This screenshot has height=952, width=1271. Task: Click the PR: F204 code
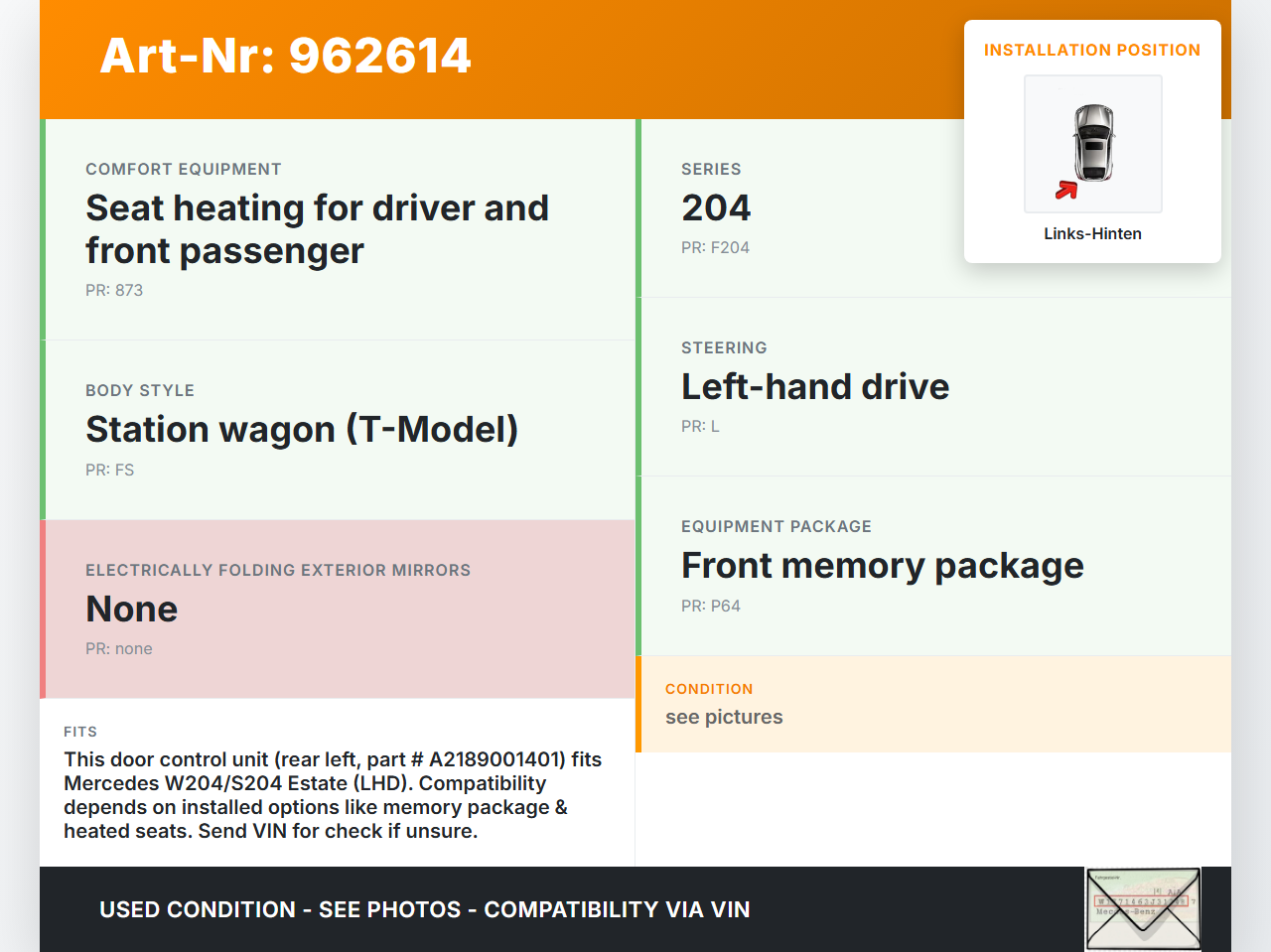click(715, 248)
